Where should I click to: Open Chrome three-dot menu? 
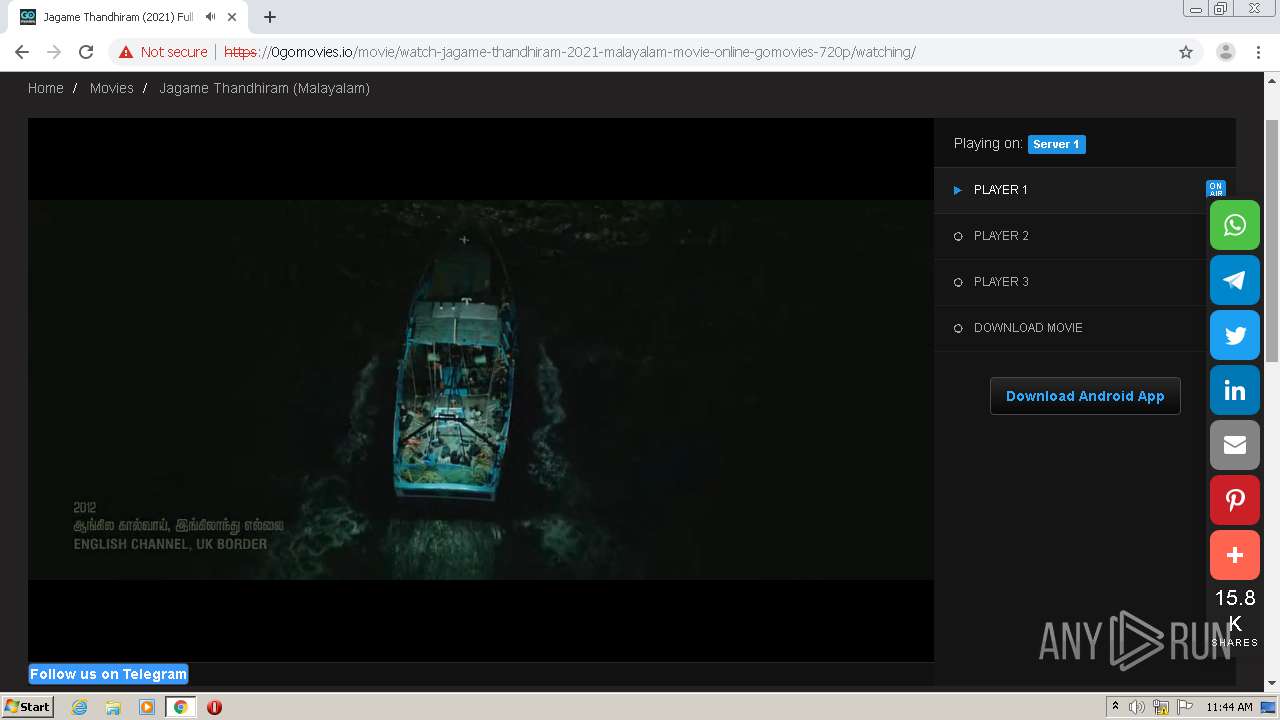coord(1259,52)
